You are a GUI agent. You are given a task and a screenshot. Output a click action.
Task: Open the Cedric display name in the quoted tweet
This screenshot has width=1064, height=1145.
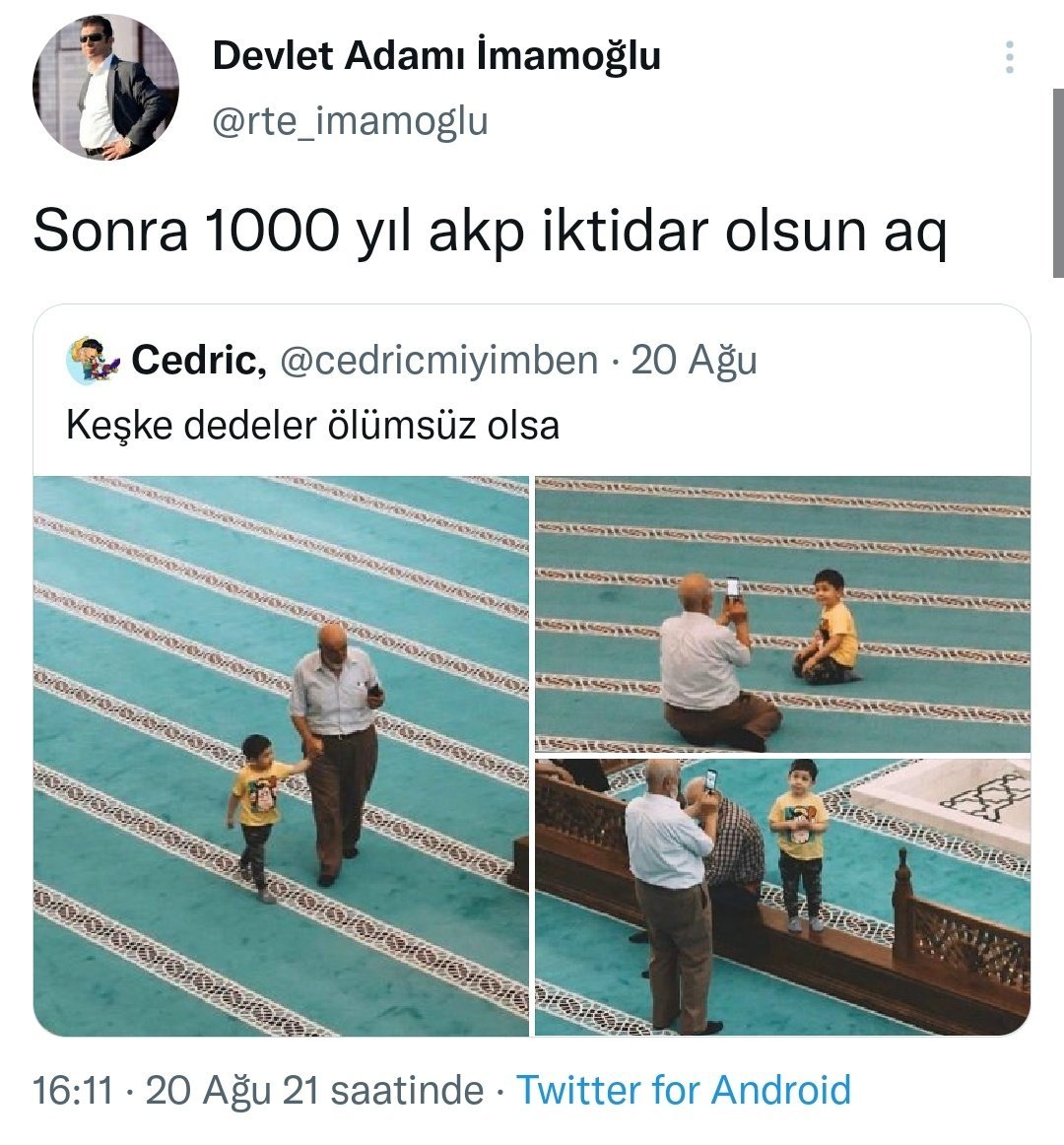click(x=199, y=360)
